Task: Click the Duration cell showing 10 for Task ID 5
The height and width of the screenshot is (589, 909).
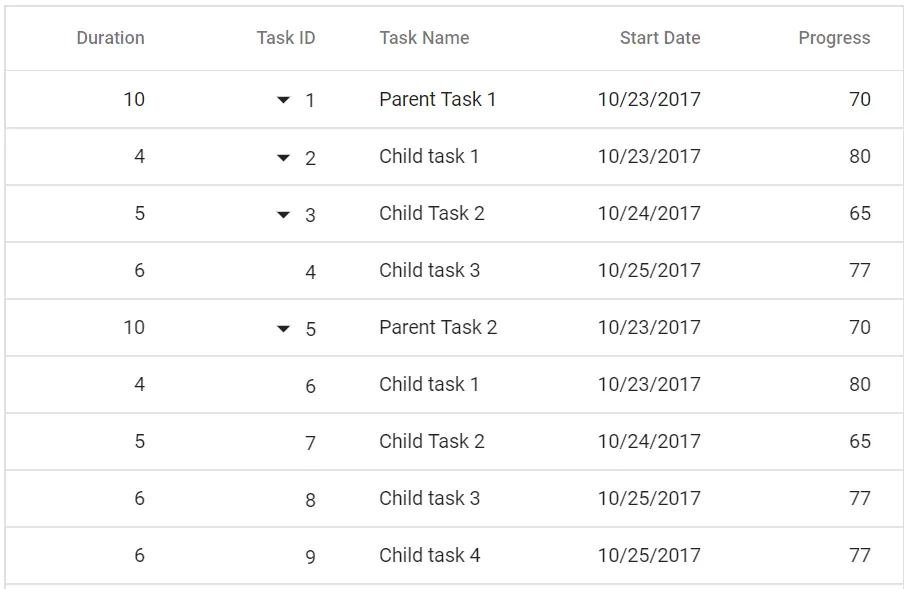Action: pyautogui.click(x=135, y=327)
